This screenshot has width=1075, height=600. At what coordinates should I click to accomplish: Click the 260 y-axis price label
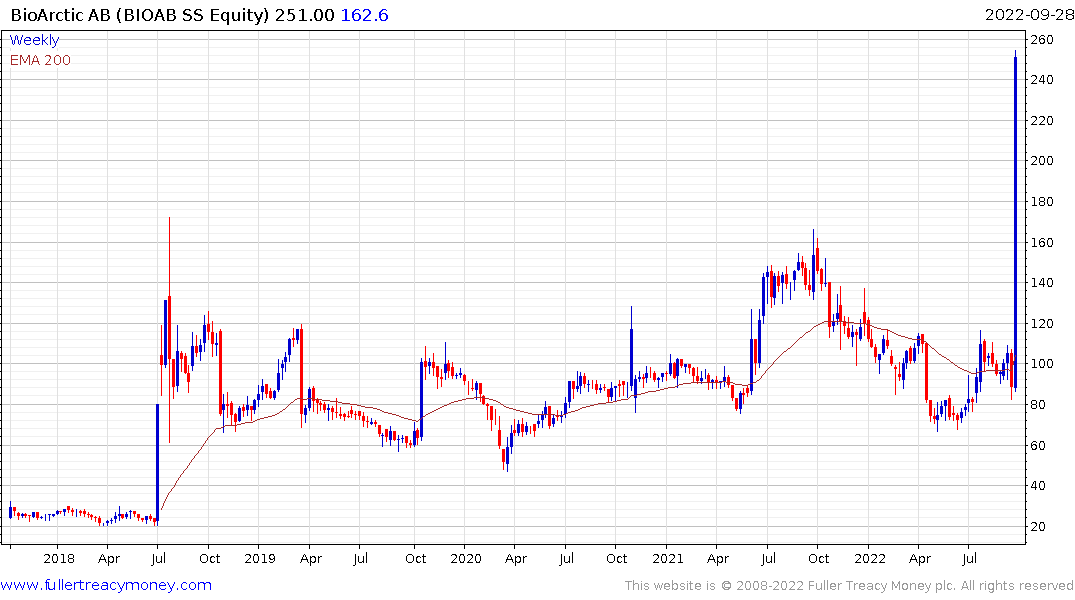[x=1042, y=40]
